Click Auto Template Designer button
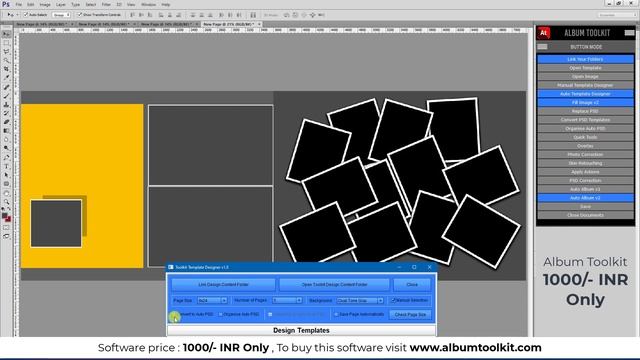Viewport: 640px width, 360px height. click(x=585, y=94)
